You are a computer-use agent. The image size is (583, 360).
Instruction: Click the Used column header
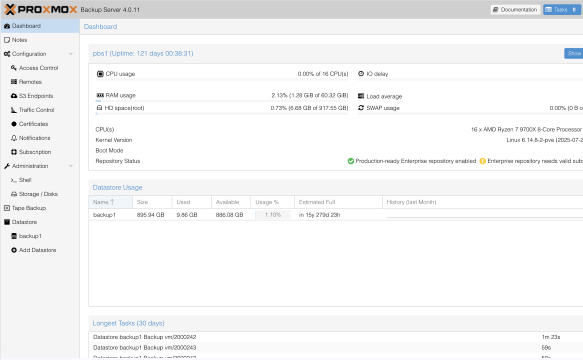(191, 202)
